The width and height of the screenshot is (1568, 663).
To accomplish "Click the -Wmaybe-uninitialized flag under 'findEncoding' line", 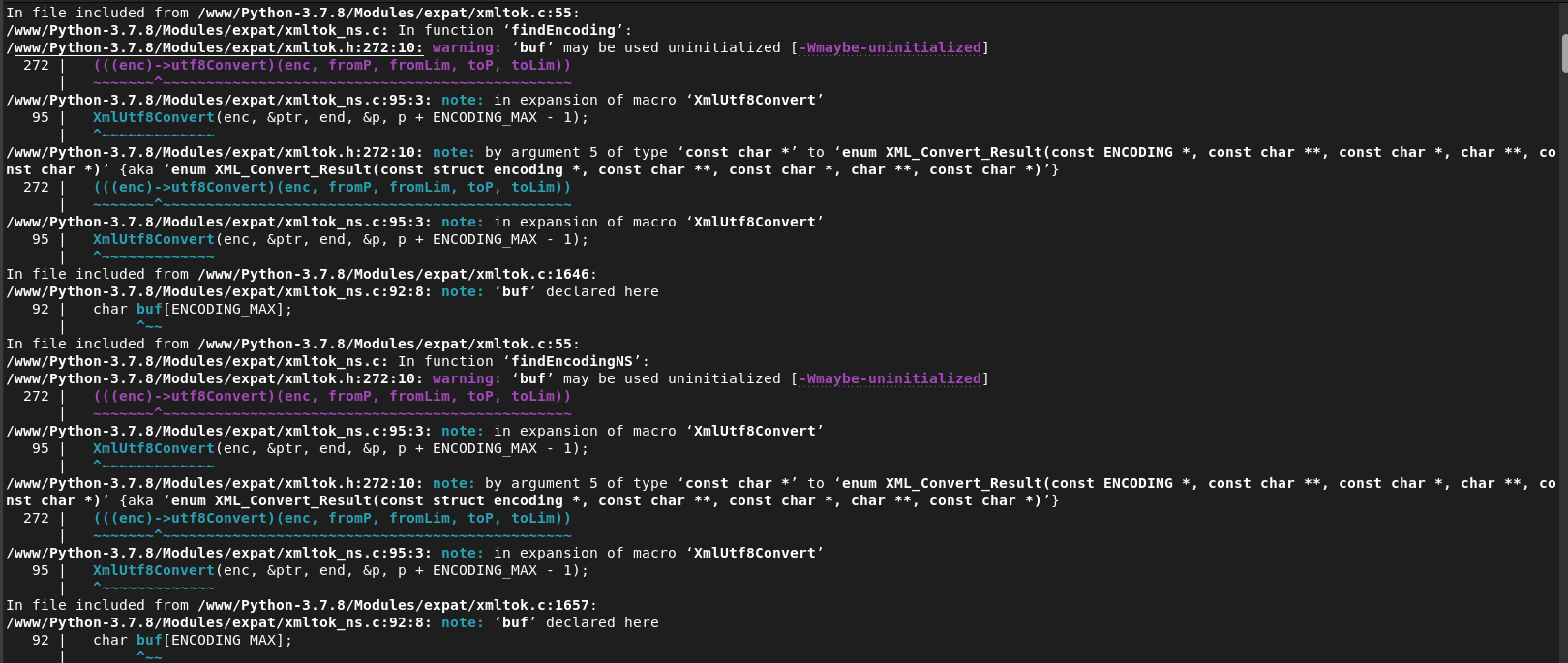I will [x=890, y=47].
